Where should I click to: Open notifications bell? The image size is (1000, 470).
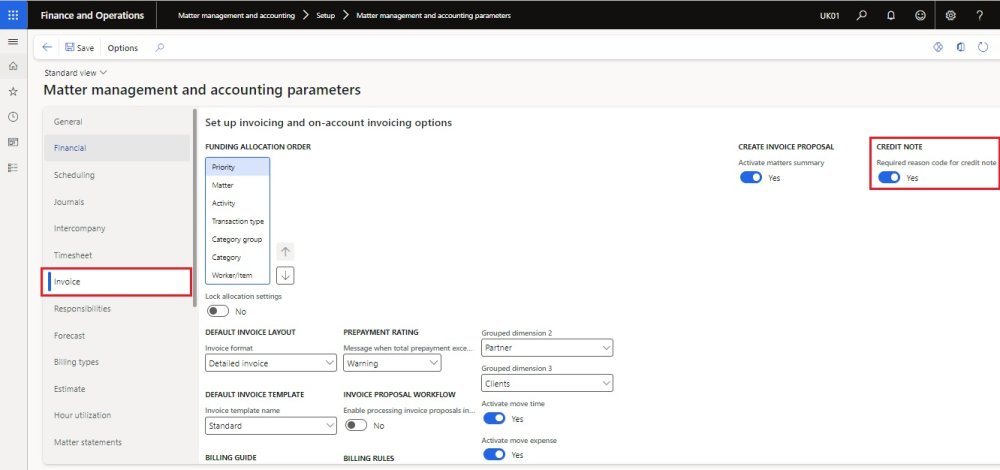(891, 15)
